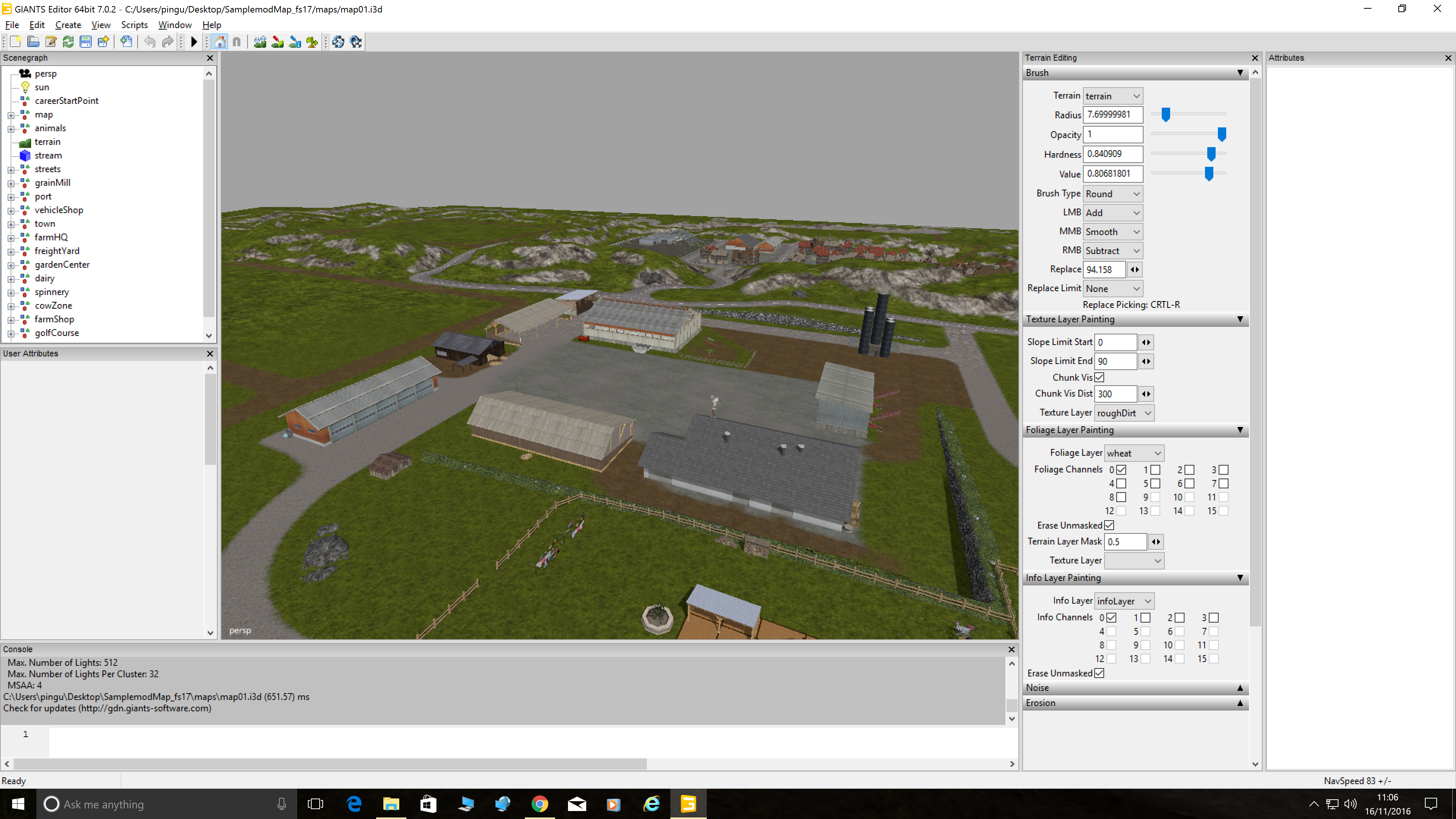Close the Console panel
This screenshot has height=819, width=1456.
[1012, 650]
